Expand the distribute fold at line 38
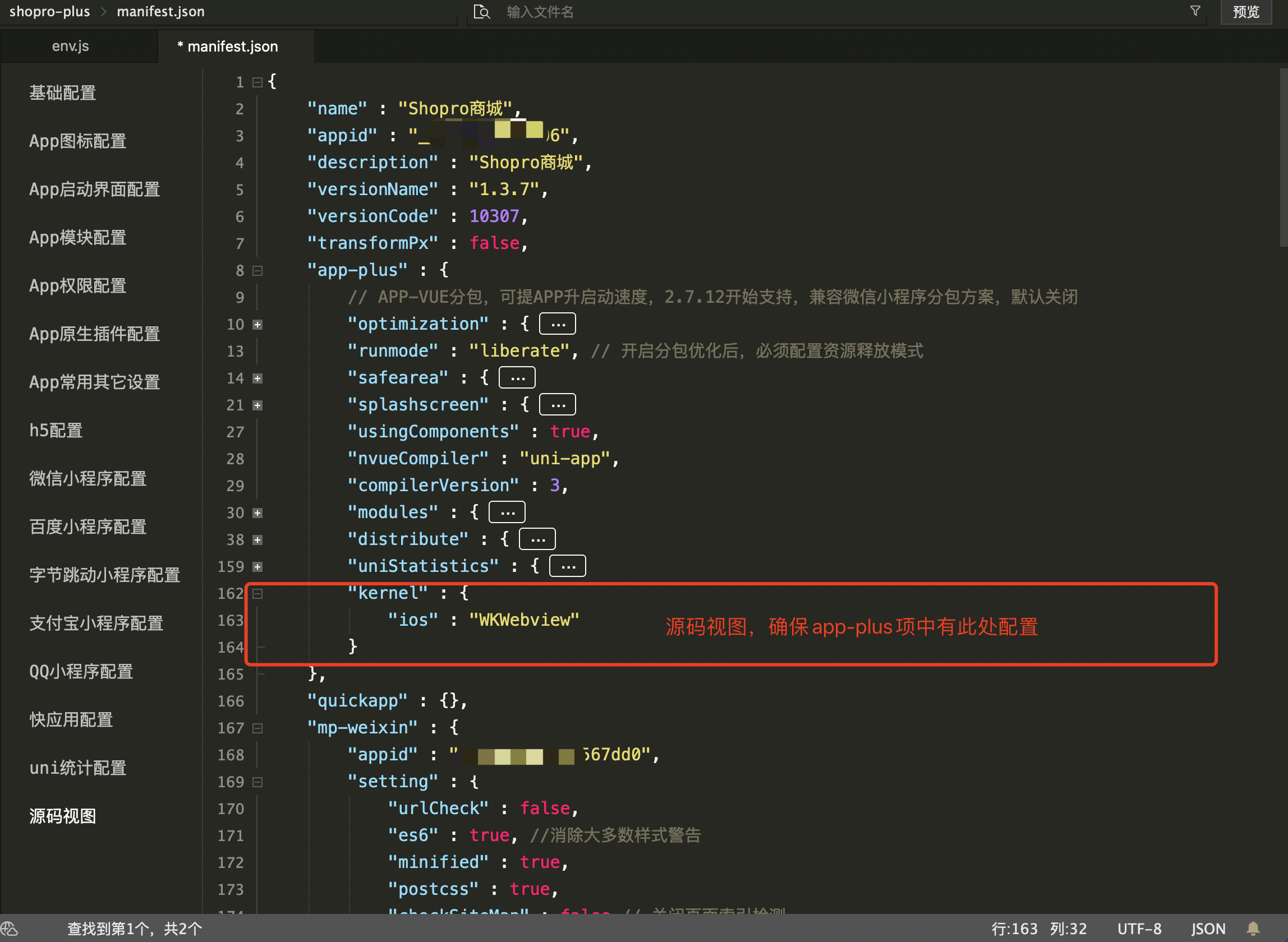The width and height of the screenshot is (1288, 942). pos(257,539)
